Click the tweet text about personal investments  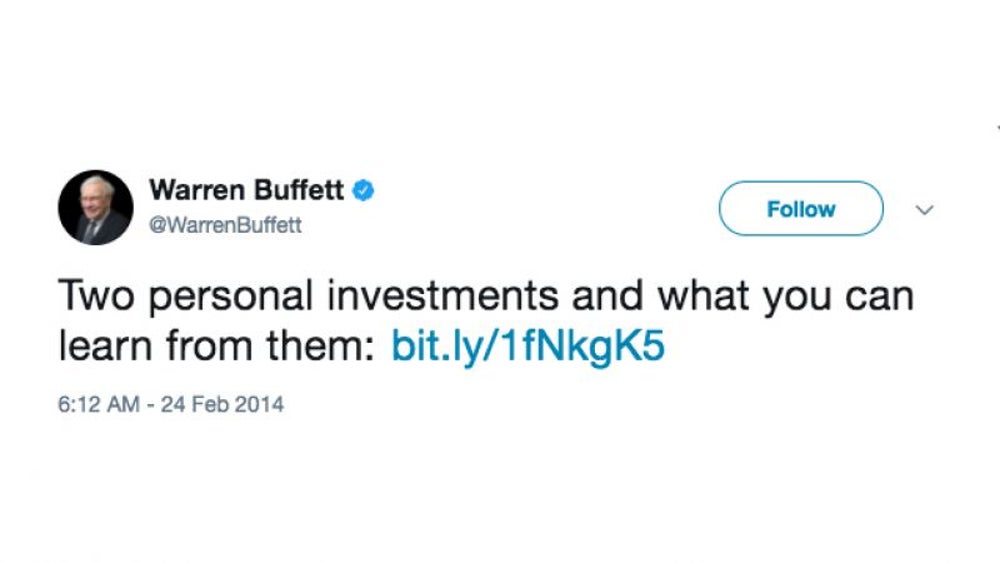[486, 321]
